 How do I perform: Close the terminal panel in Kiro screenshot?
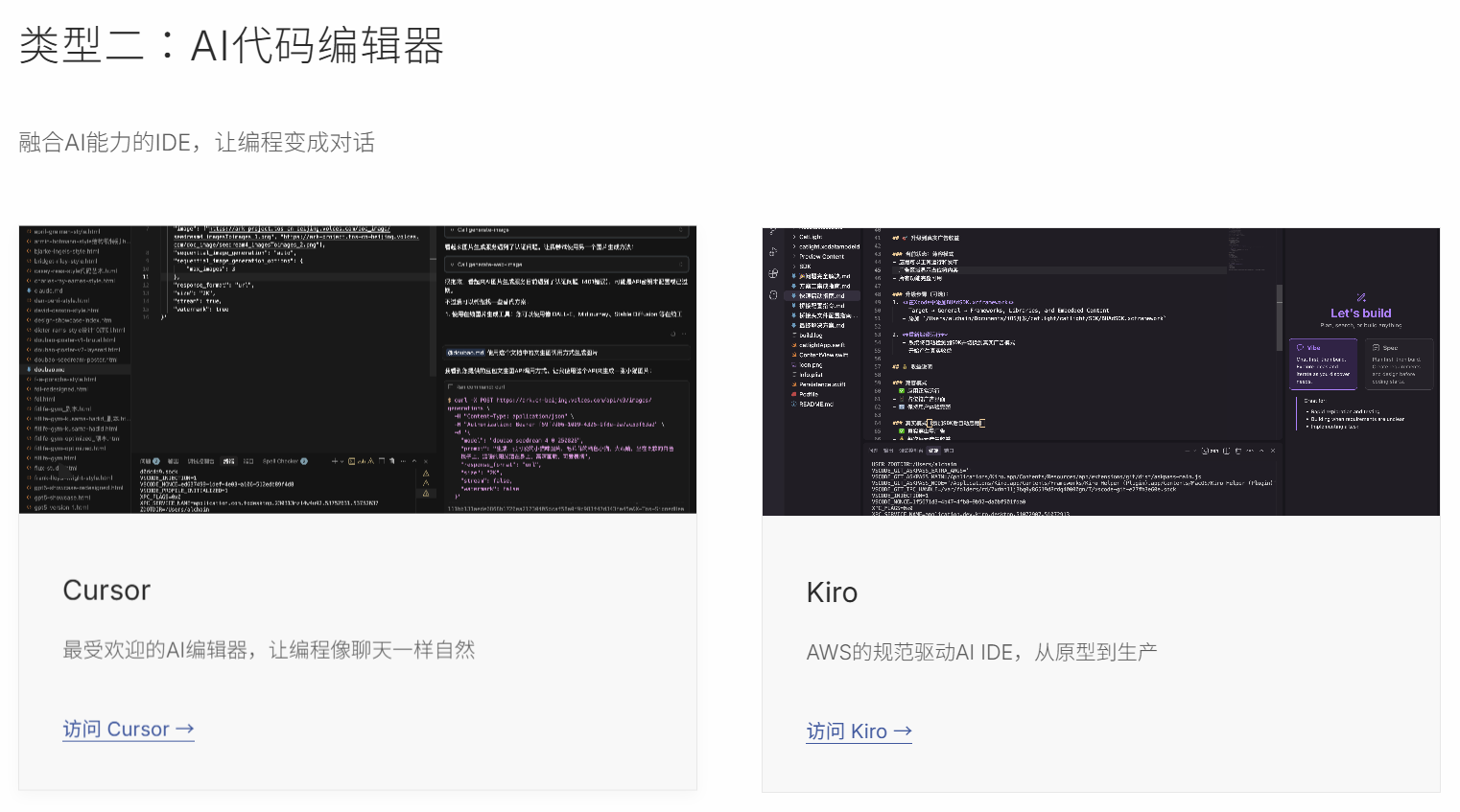[x=1273, y=451]
